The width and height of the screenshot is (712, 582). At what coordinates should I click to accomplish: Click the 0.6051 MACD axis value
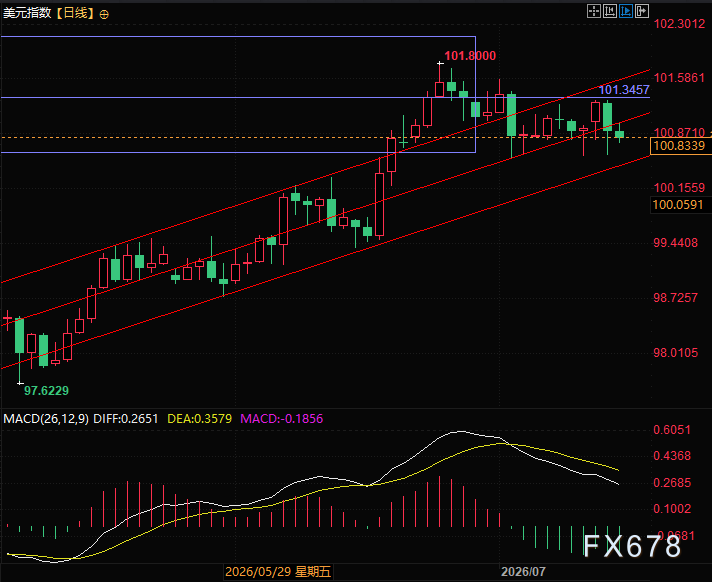click(x=672, y=430)
